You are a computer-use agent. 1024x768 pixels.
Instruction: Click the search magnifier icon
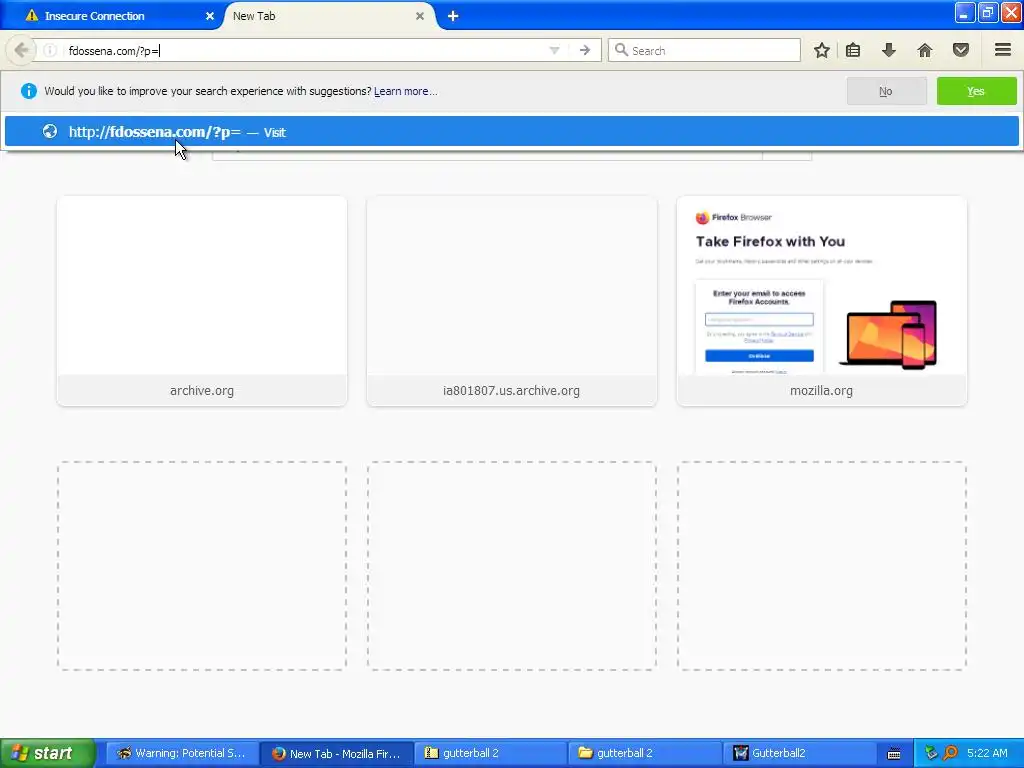click(x=621, y=50)
